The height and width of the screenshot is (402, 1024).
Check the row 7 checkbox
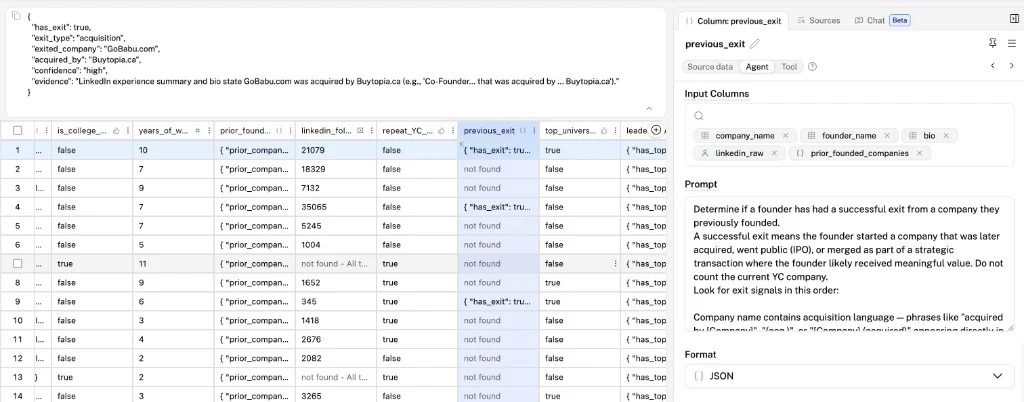(18, 264)
